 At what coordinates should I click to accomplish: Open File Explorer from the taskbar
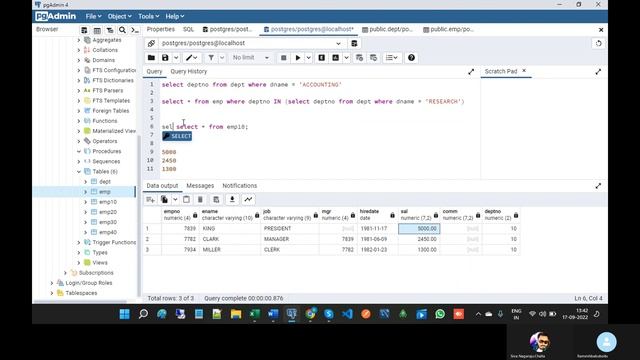click(x=236, y=314)
